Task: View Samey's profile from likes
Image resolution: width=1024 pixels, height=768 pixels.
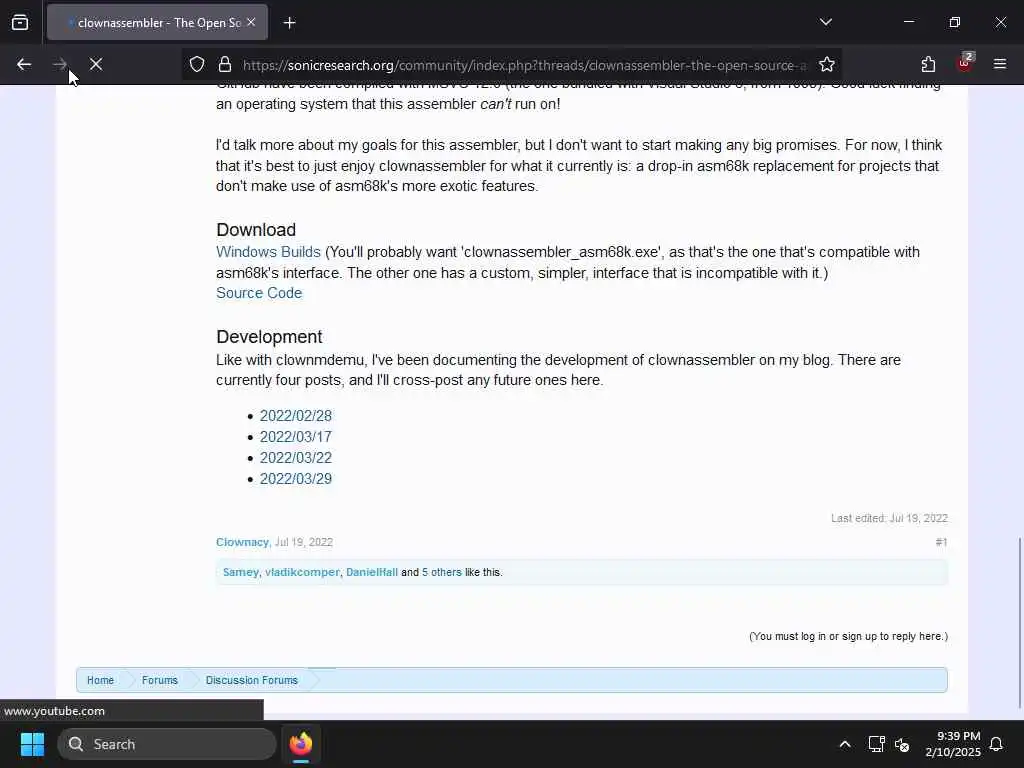Action: click(240, 572)
